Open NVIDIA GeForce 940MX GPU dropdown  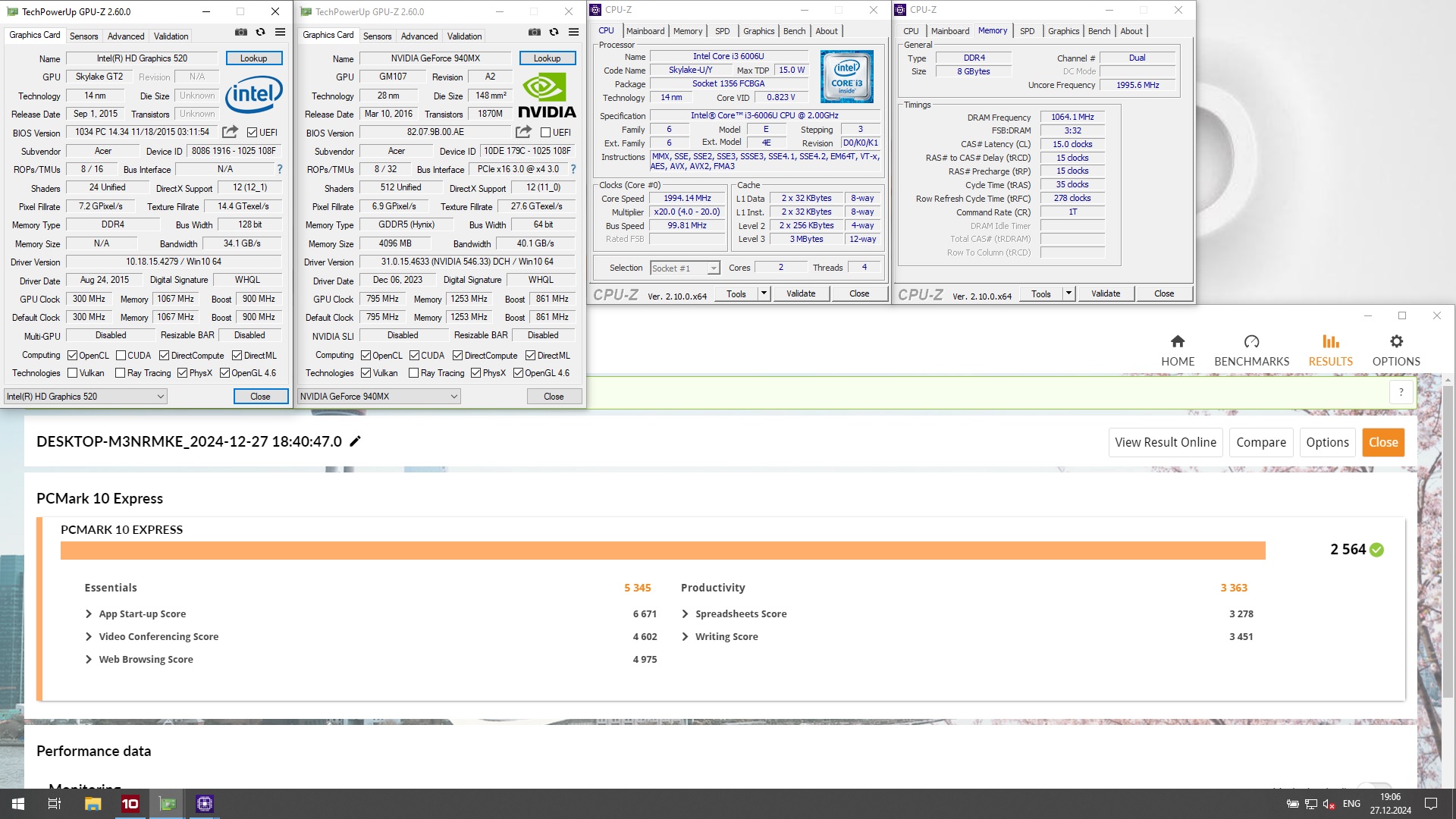point(379,396)
